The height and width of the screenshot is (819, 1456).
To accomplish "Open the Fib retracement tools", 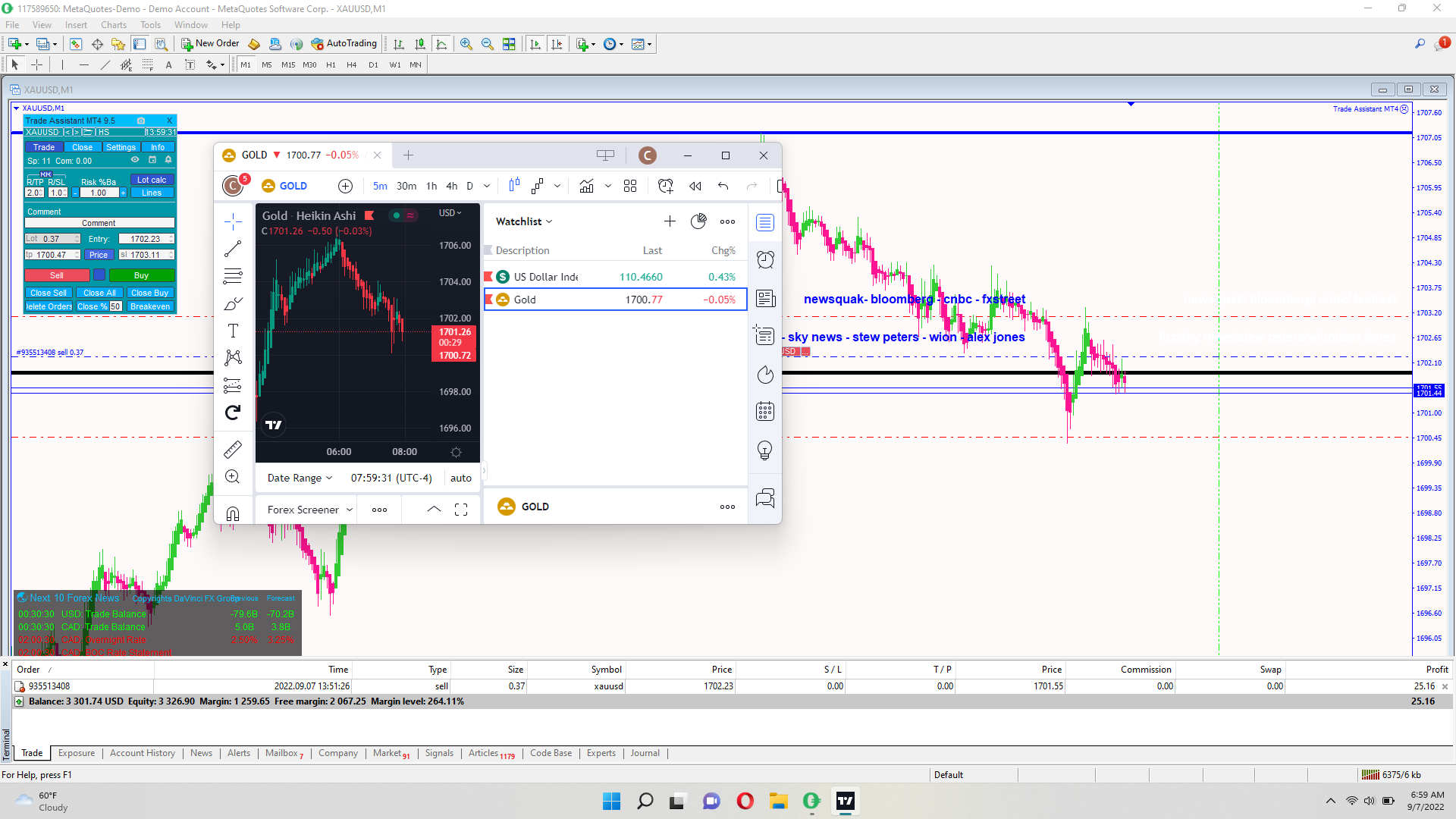I will point(233,276).
